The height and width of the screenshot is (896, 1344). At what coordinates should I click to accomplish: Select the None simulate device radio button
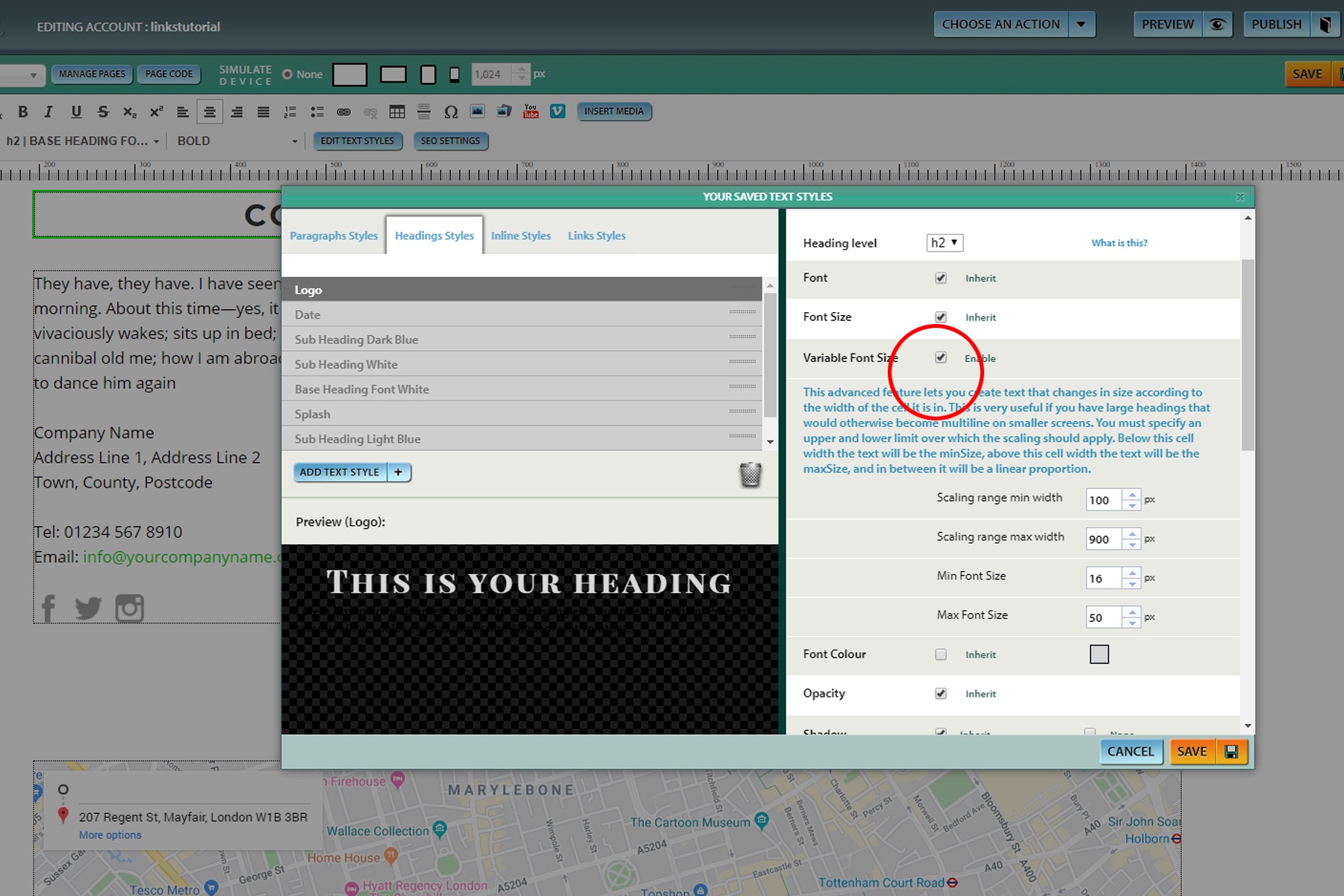287,74
